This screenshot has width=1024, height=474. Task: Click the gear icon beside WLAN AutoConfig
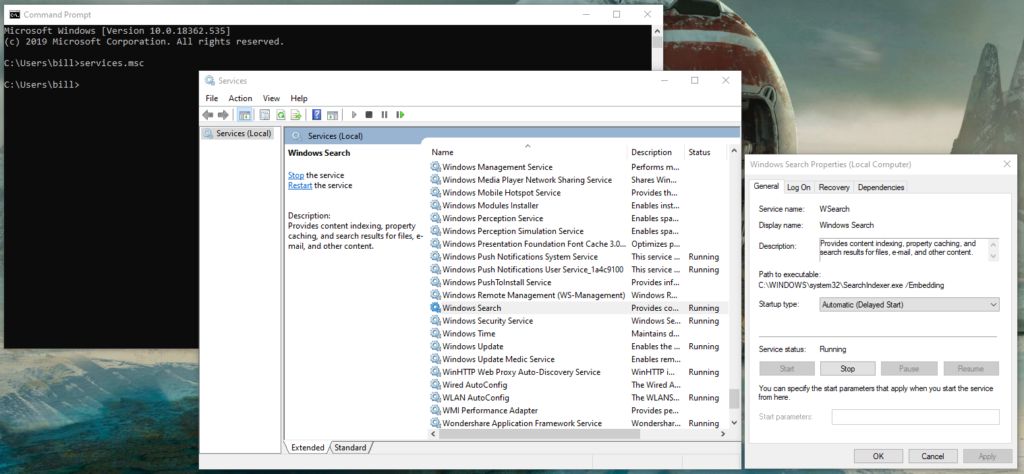[x=436, y=398]
